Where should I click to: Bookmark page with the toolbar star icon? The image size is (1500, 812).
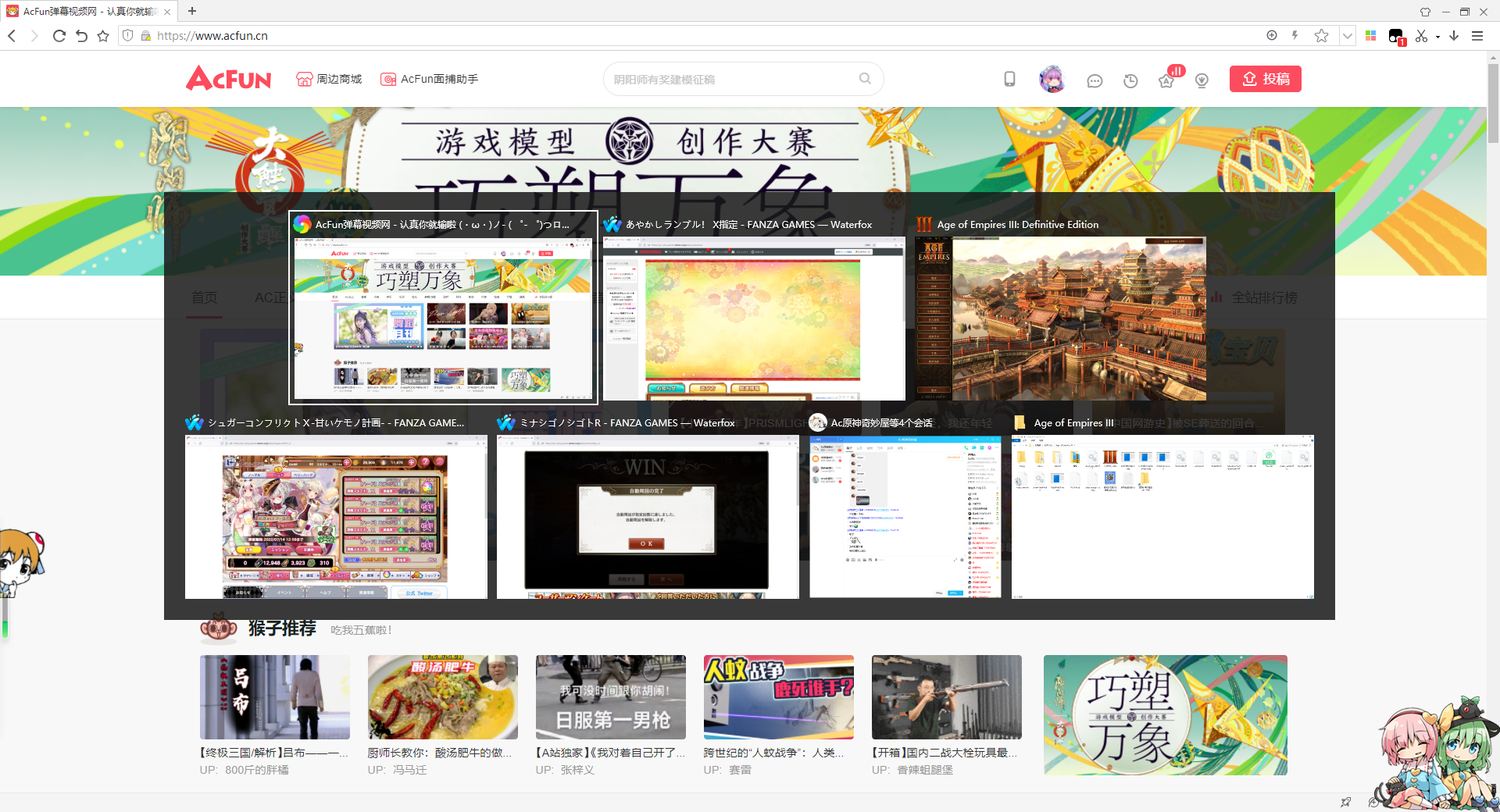tap(103, 36)
